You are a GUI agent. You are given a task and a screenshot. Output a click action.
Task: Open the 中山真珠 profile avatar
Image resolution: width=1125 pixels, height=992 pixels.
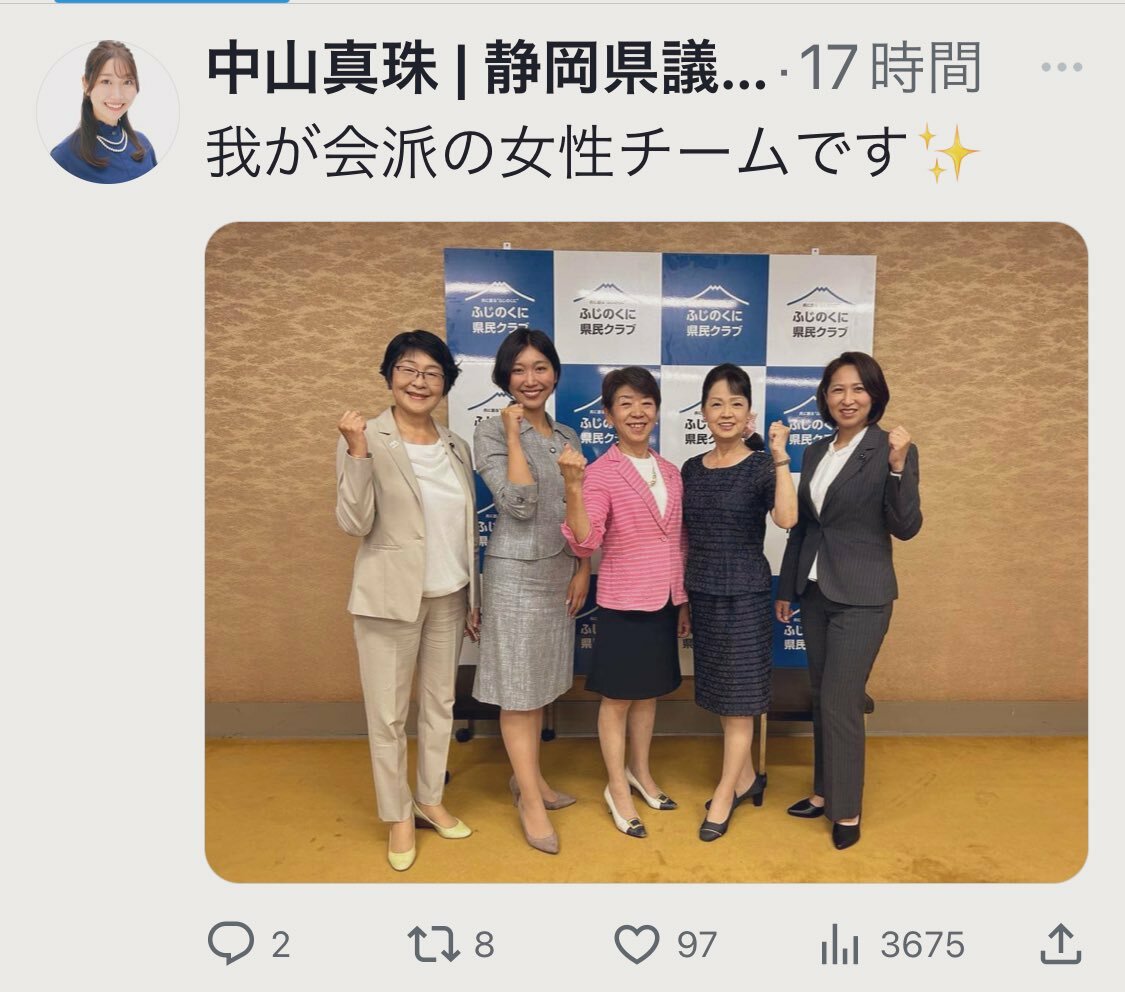(x=108, y=112)
